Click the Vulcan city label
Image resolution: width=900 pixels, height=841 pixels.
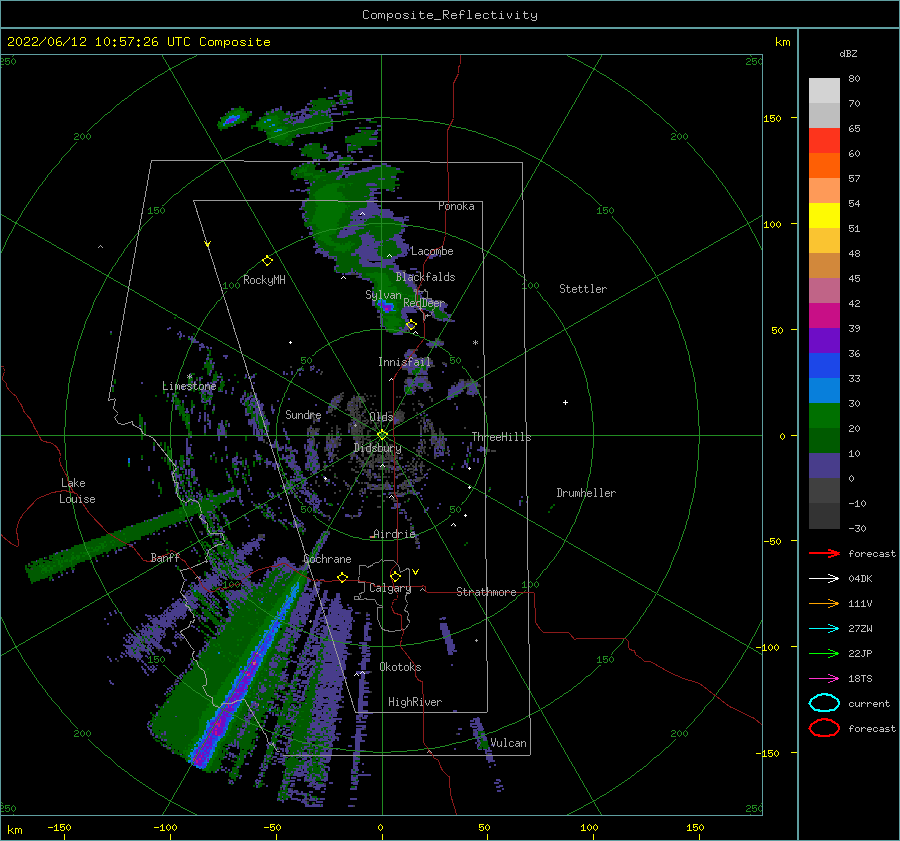[x=508, y=743]
